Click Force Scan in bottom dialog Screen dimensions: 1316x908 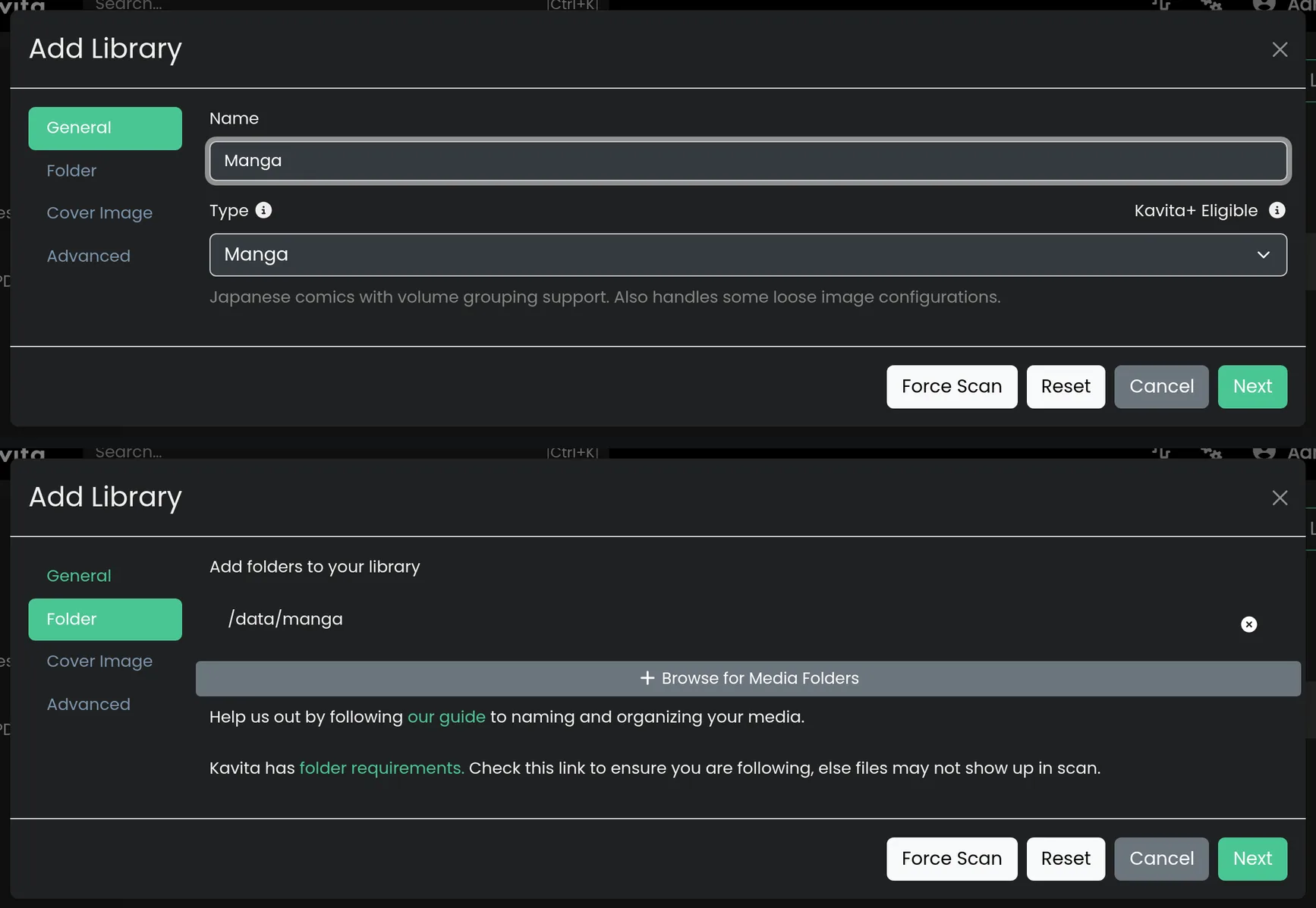[952, 859]
